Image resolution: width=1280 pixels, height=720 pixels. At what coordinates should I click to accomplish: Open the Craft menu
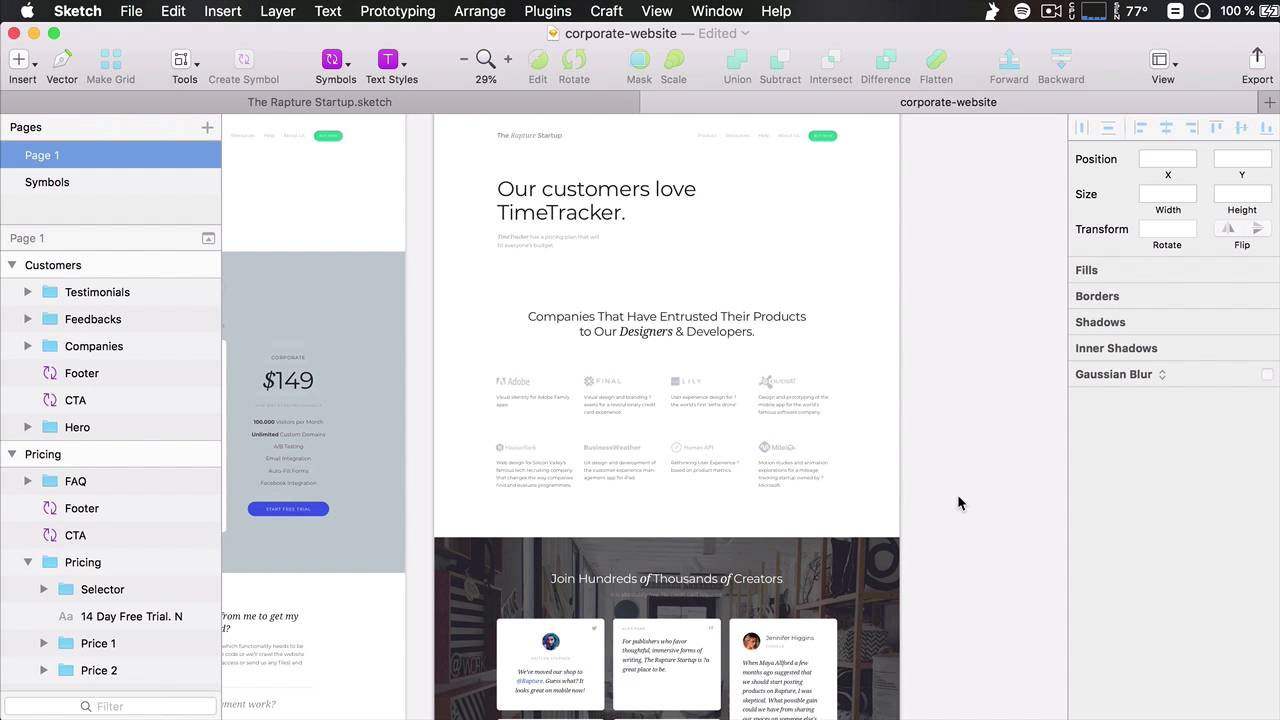(606, 11)
